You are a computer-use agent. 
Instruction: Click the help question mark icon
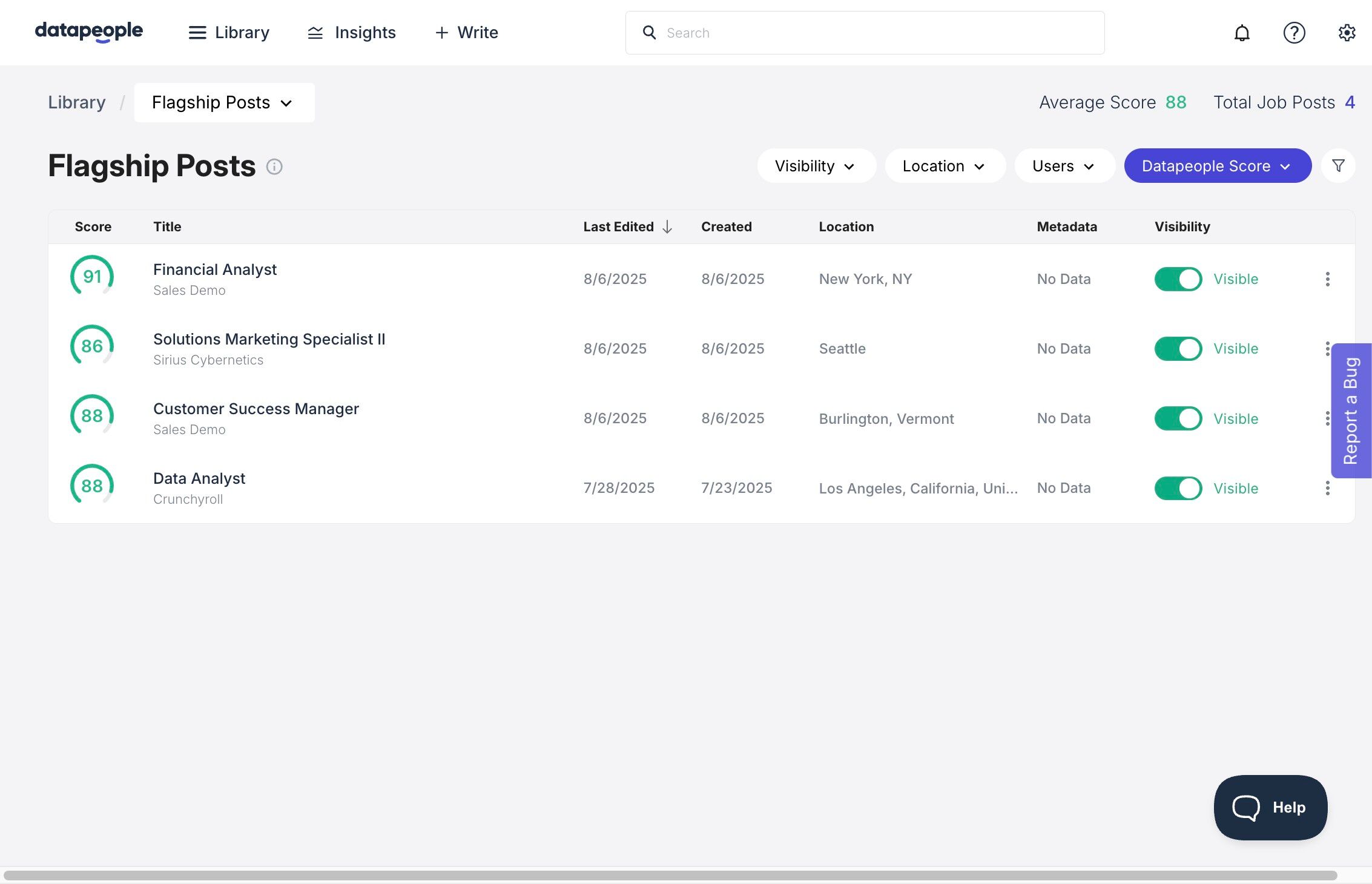pos(1294,33)
